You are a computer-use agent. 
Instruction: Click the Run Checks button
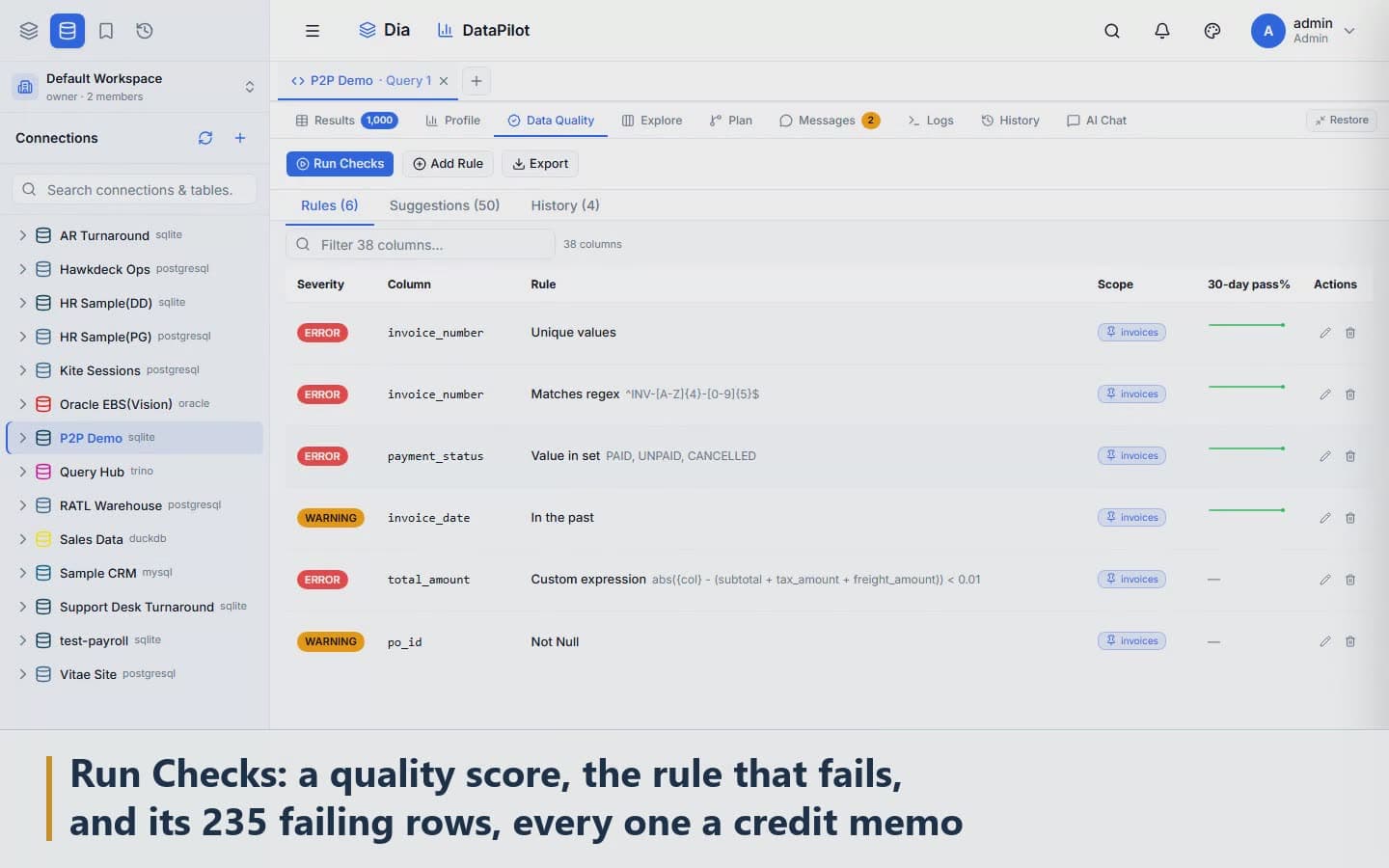click(340, 164)
